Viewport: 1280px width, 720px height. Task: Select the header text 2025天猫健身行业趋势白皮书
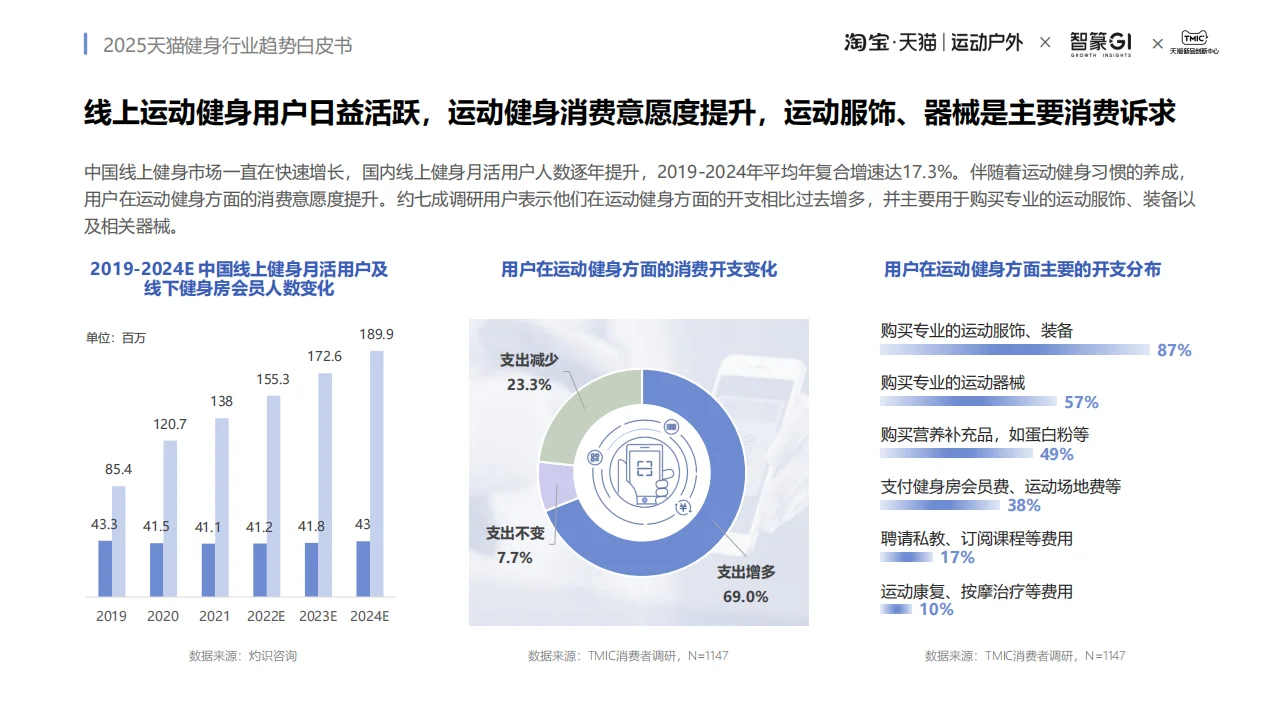228,45
